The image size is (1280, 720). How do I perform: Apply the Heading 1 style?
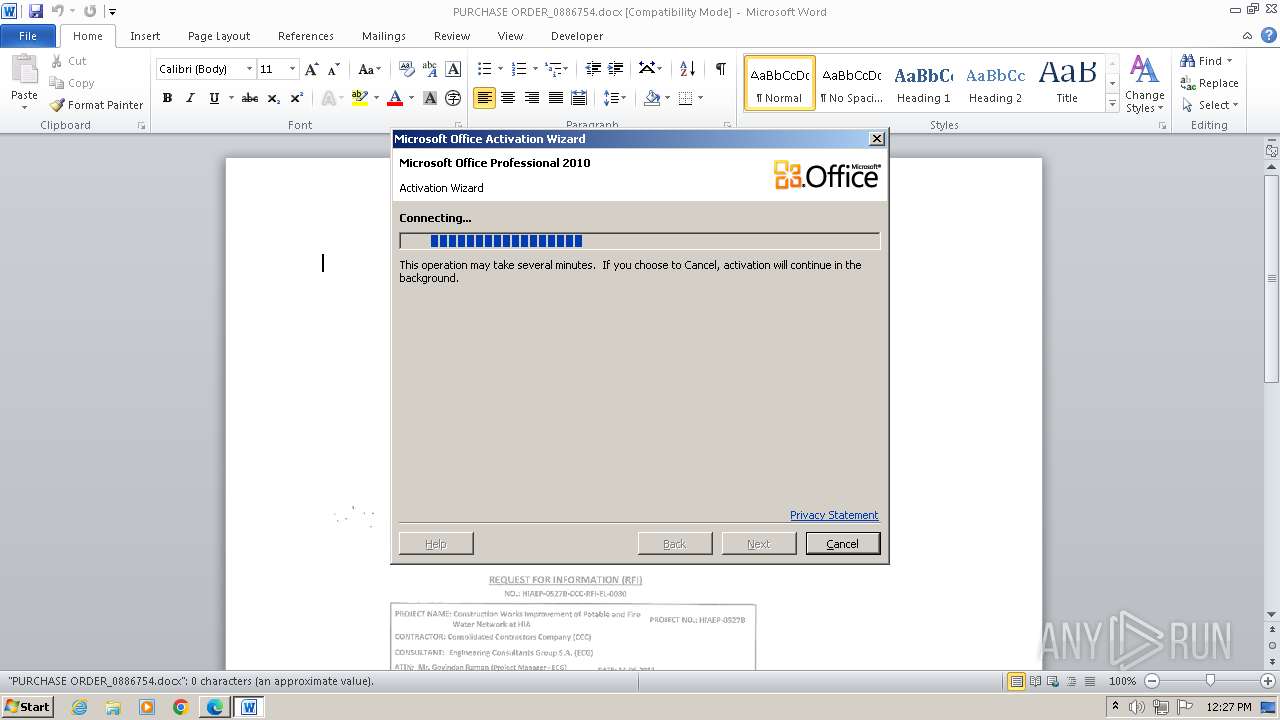click(x=923, y=83)
